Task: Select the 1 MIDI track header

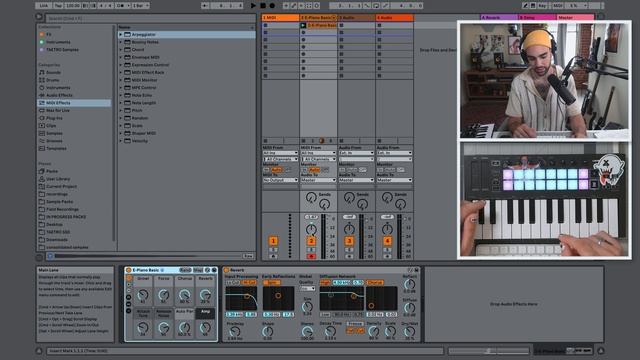Action: point(280,18)
